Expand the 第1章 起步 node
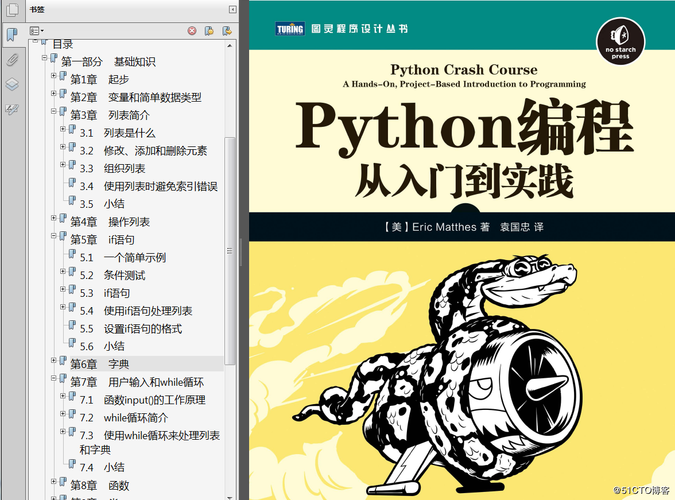Viewport: 675px width, 500px height. 54,75
